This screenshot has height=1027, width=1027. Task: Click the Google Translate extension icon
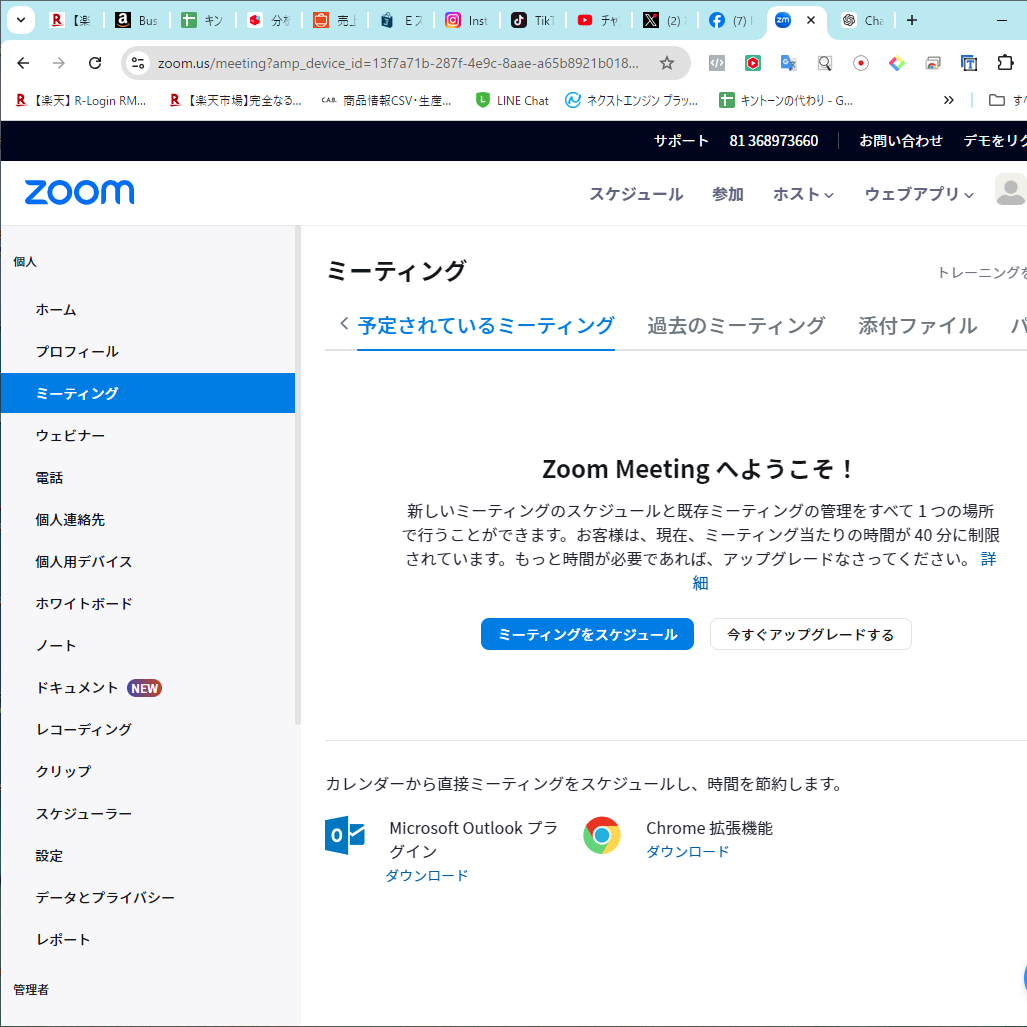pyautogui.click(x=789, y=63)
